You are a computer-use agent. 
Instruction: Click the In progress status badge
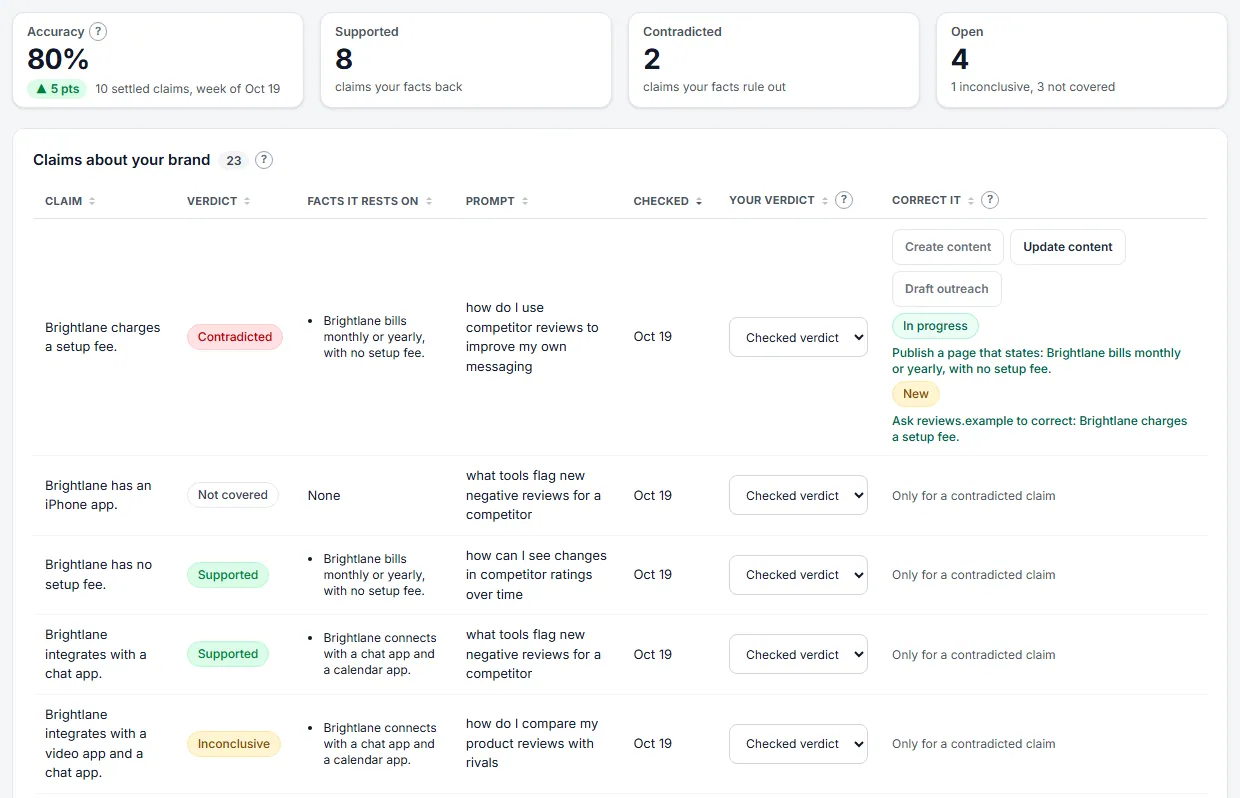click(935, 326)
